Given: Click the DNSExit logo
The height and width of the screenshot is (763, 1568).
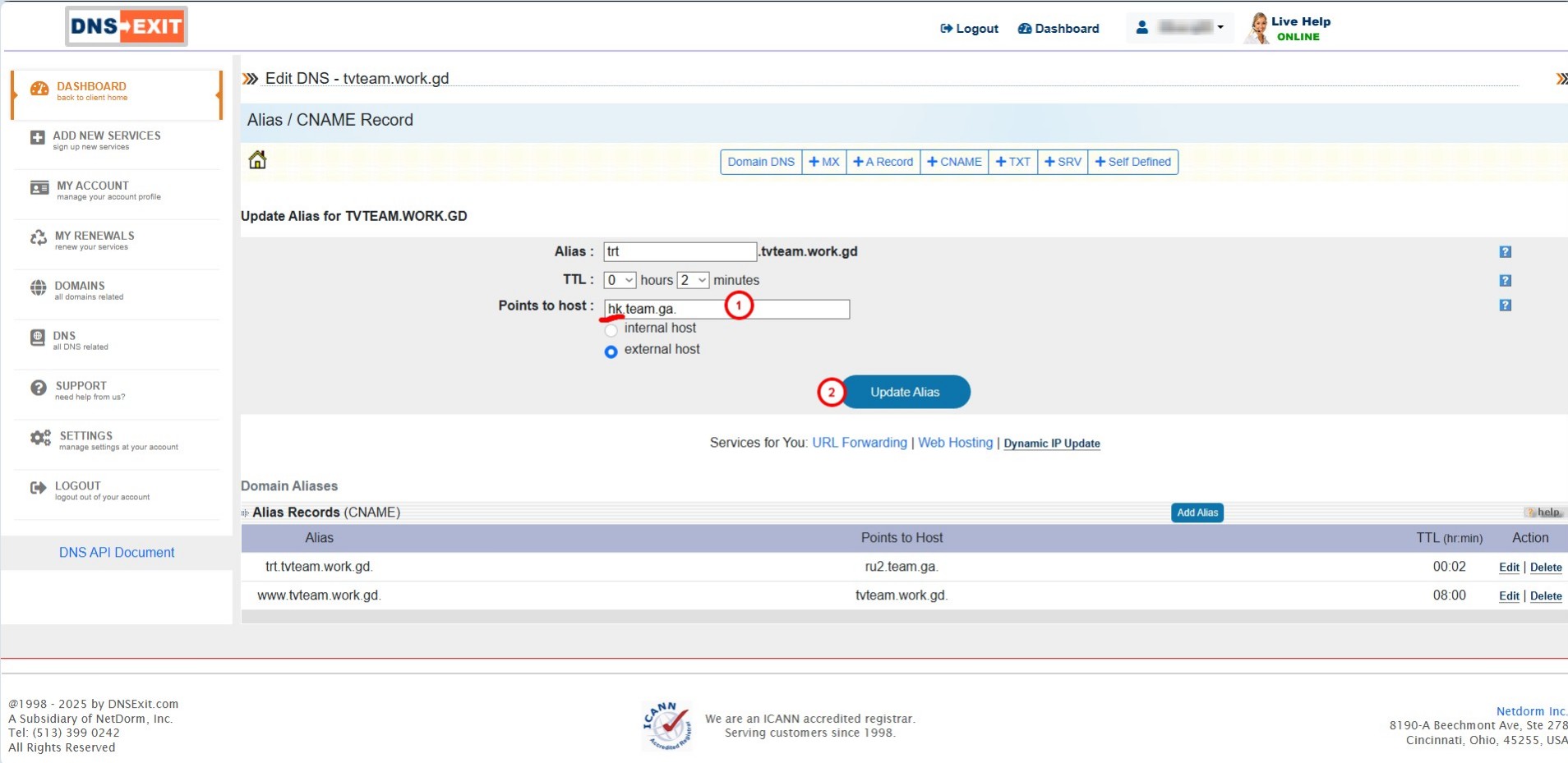Looking at the screenshot, I should tap(127, 26).
